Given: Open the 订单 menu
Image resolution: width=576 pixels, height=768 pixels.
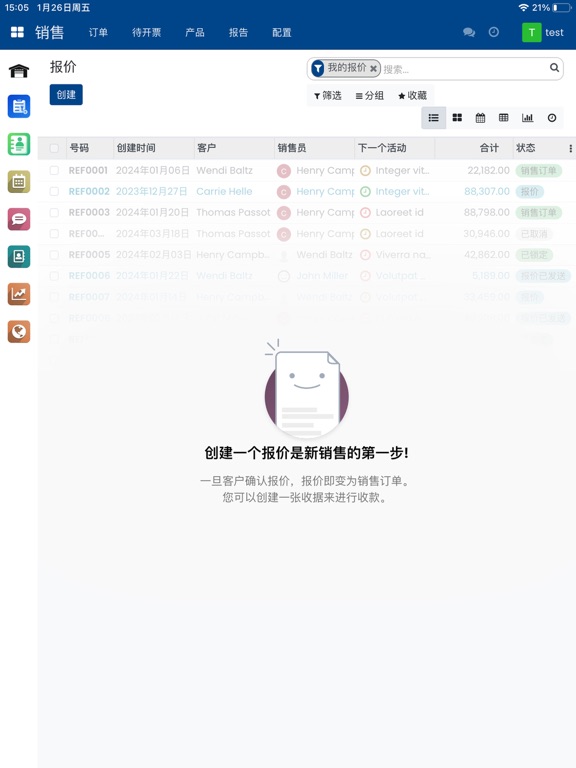Looking at the screenshot, I should pyautogui.click(x=98, y=32).
